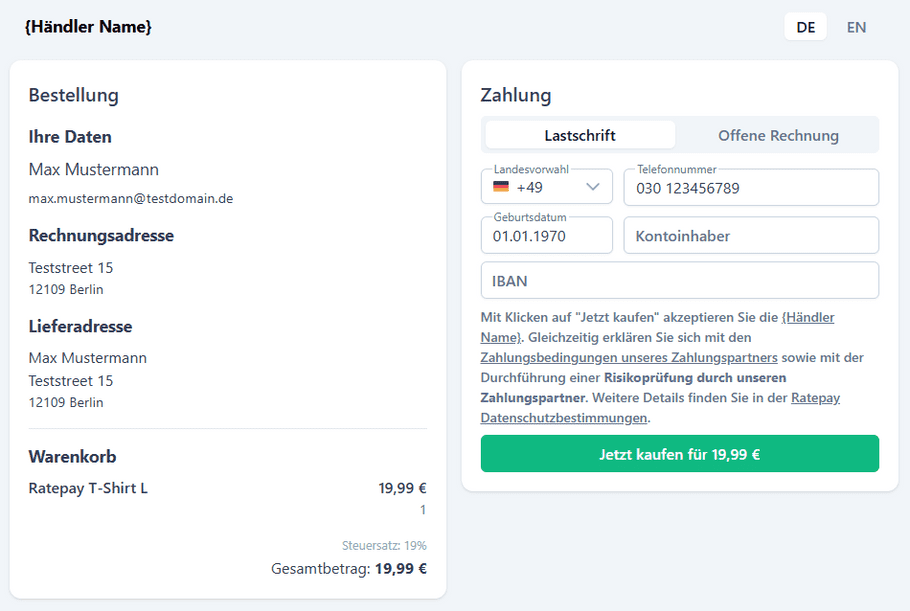The height and width of the screenshot is (611, 910).
Task: Focus the Telefonnummer input field
Action: pyautogui.click(x=751, y=187)
